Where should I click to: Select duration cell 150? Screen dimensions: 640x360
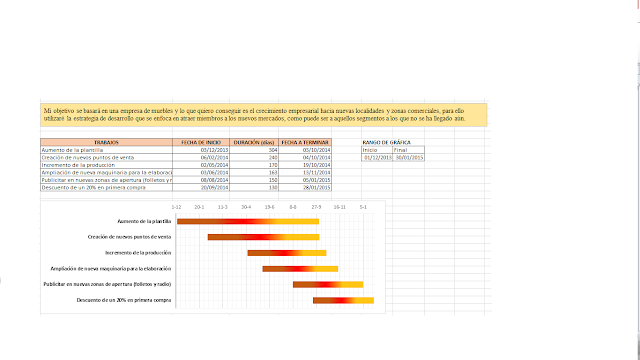point(254,180)
